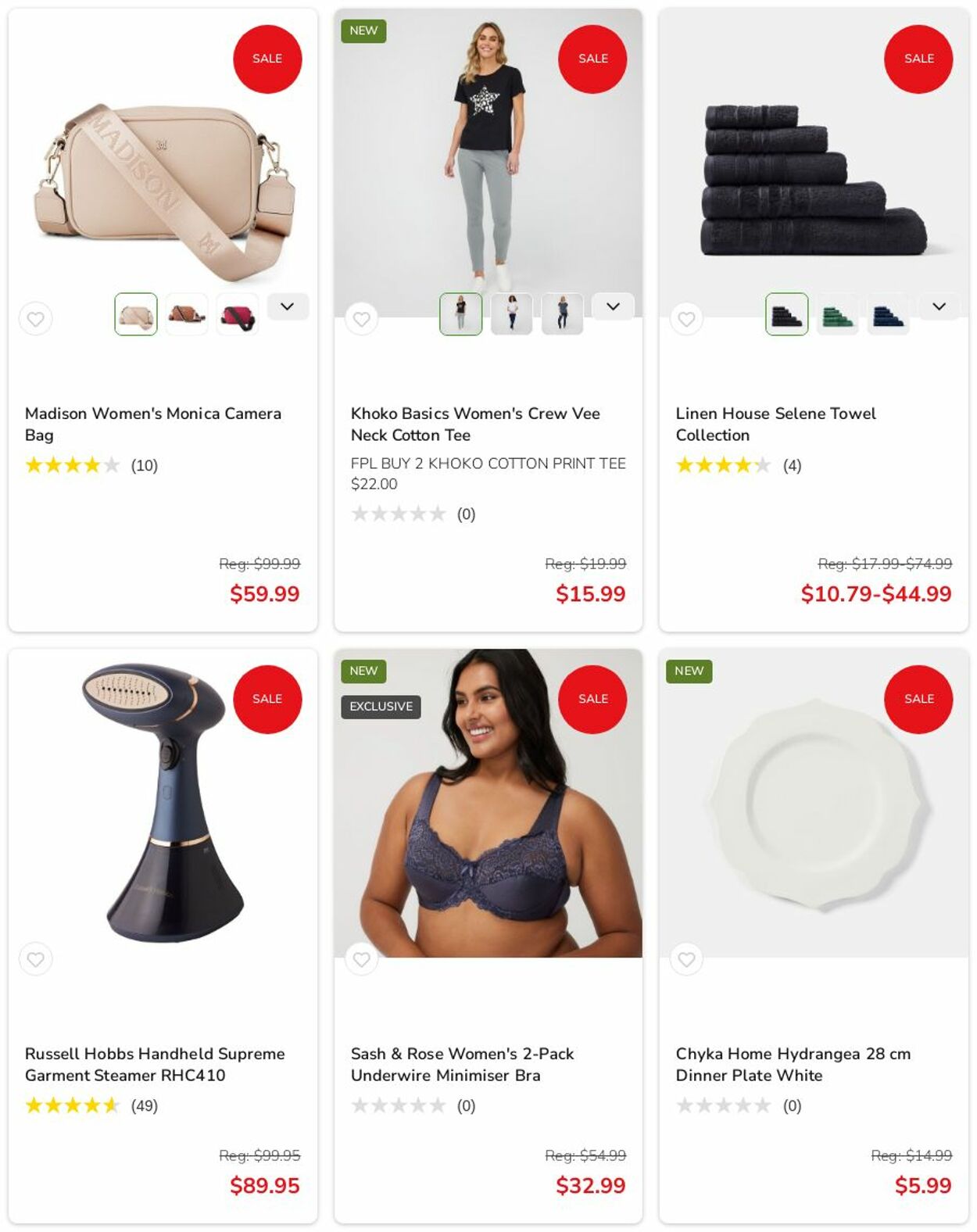Open Linen House Selene Towel Collection page

click(775, 424)
